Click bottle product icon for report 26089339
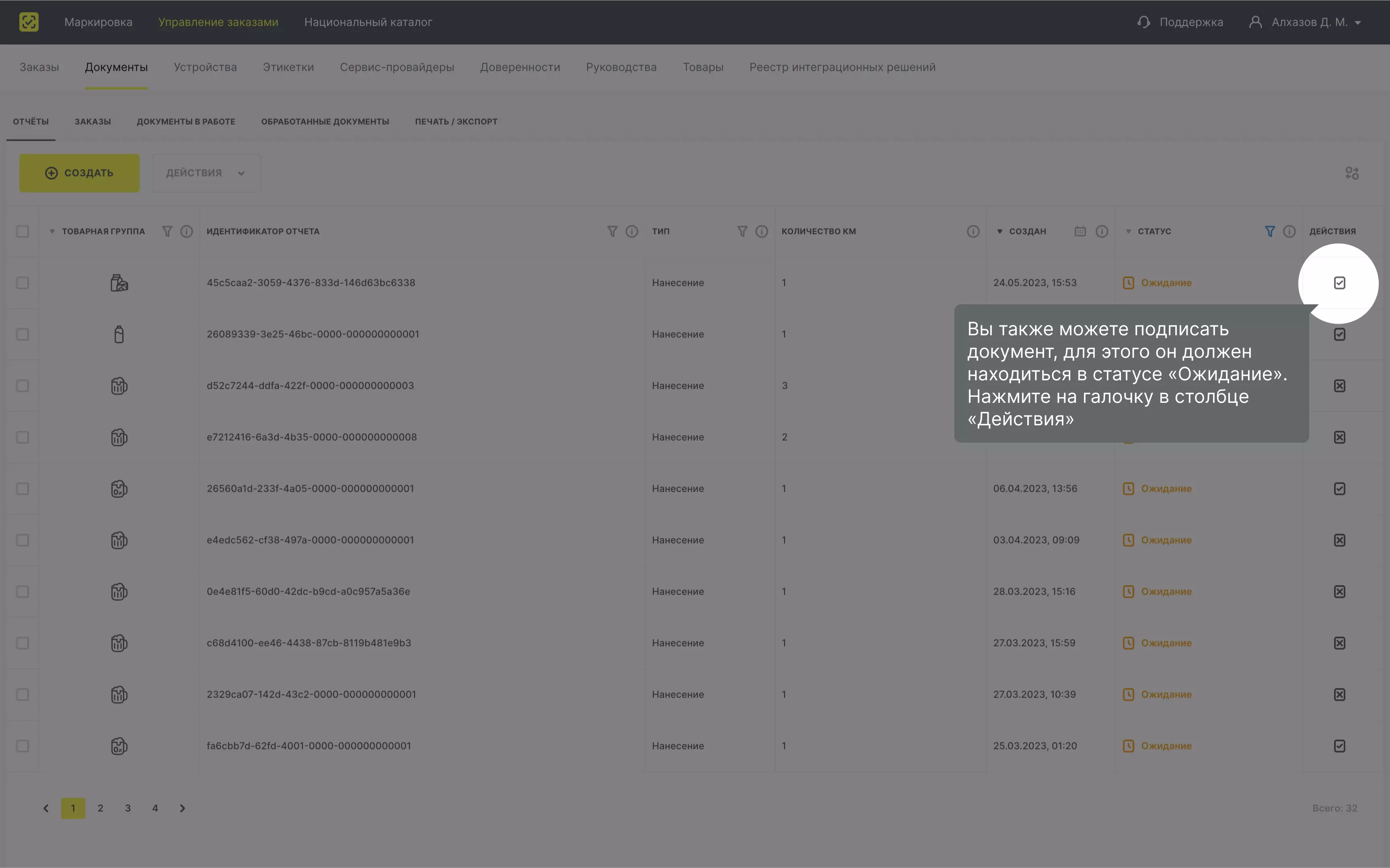 [119, 334]
